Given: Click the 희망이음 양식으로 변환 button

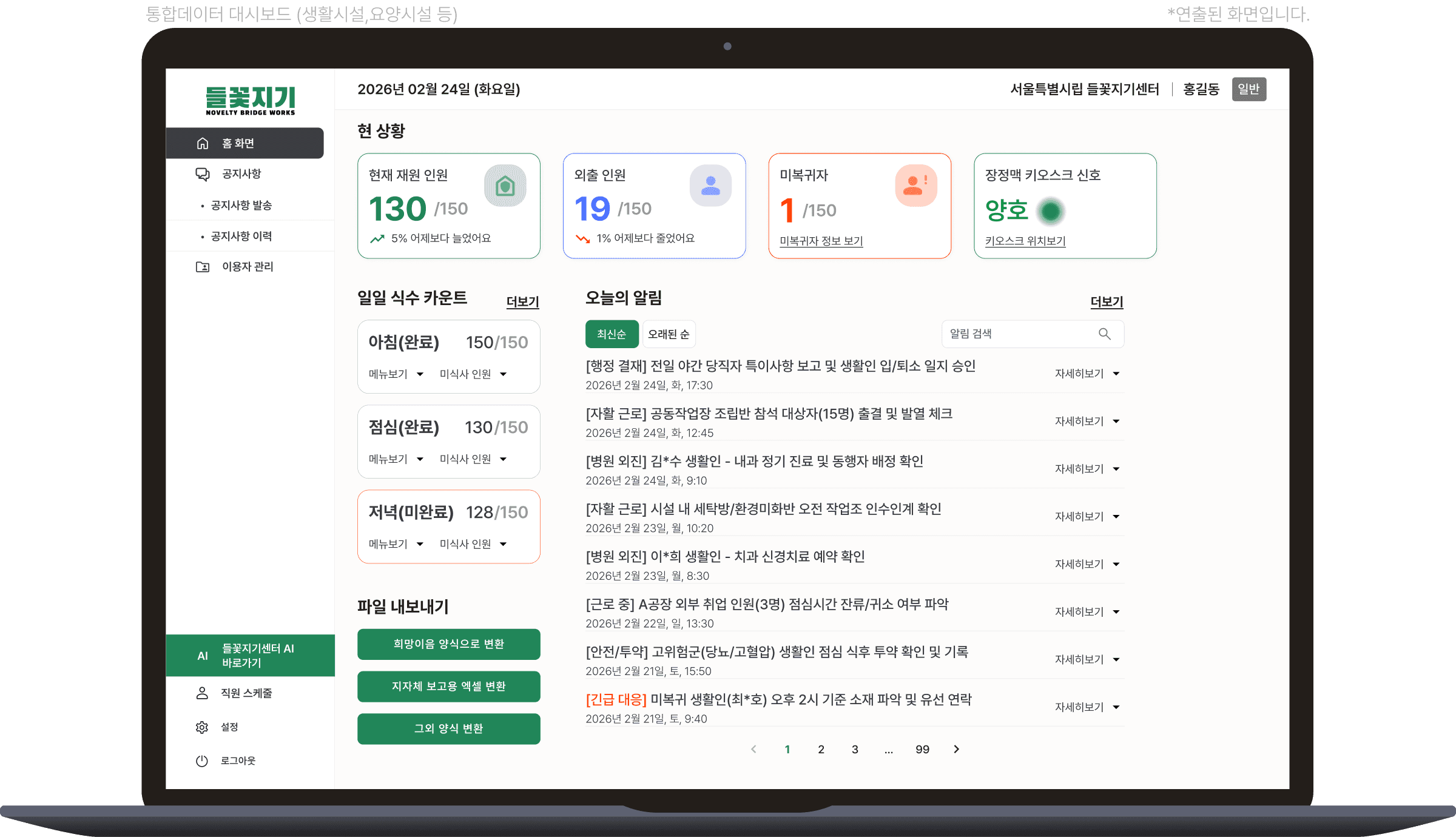Looking at the screenshot, I should (x=448, y=644).
